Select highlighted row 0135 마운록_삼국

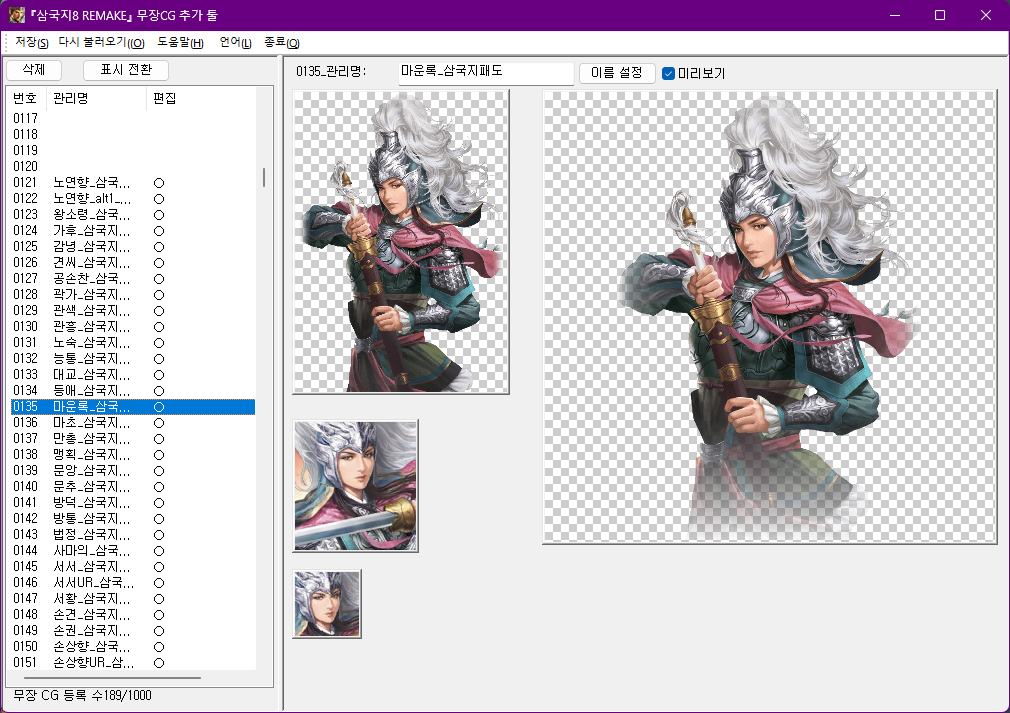pyautogui.click(x=133, y=406)
